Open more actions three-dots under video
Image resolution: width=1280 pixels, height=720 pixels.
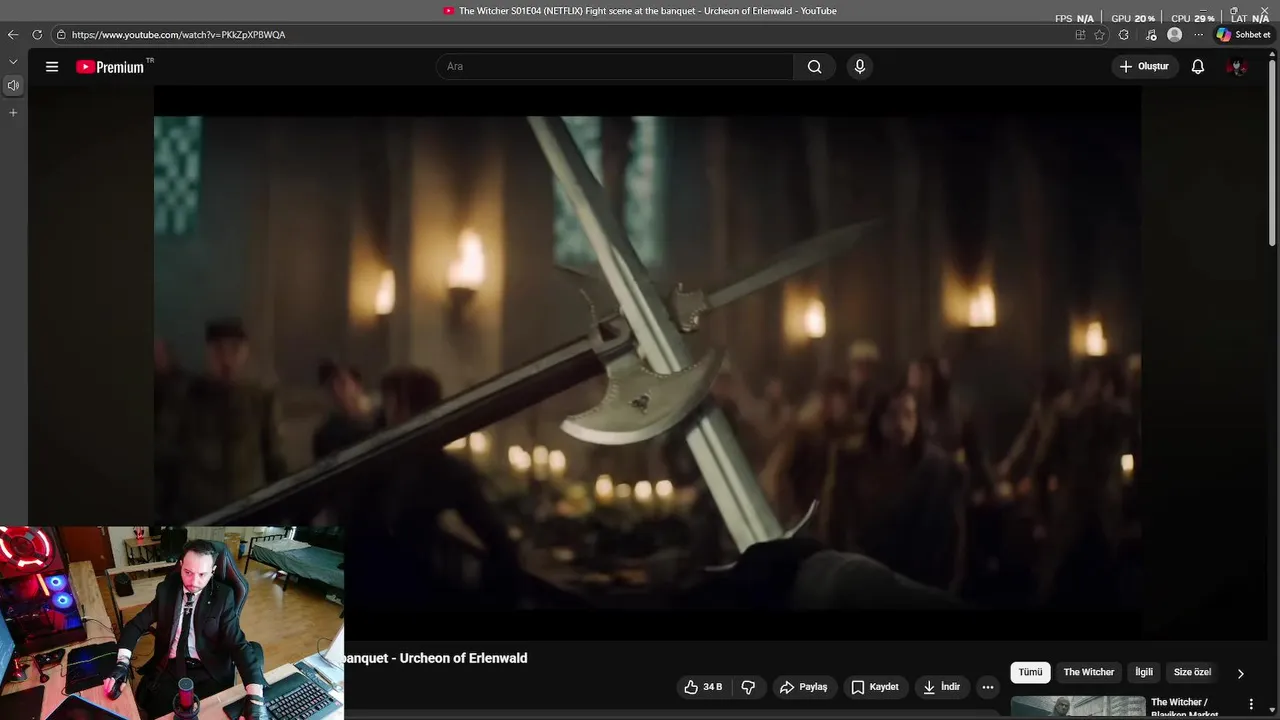(988, 687)
